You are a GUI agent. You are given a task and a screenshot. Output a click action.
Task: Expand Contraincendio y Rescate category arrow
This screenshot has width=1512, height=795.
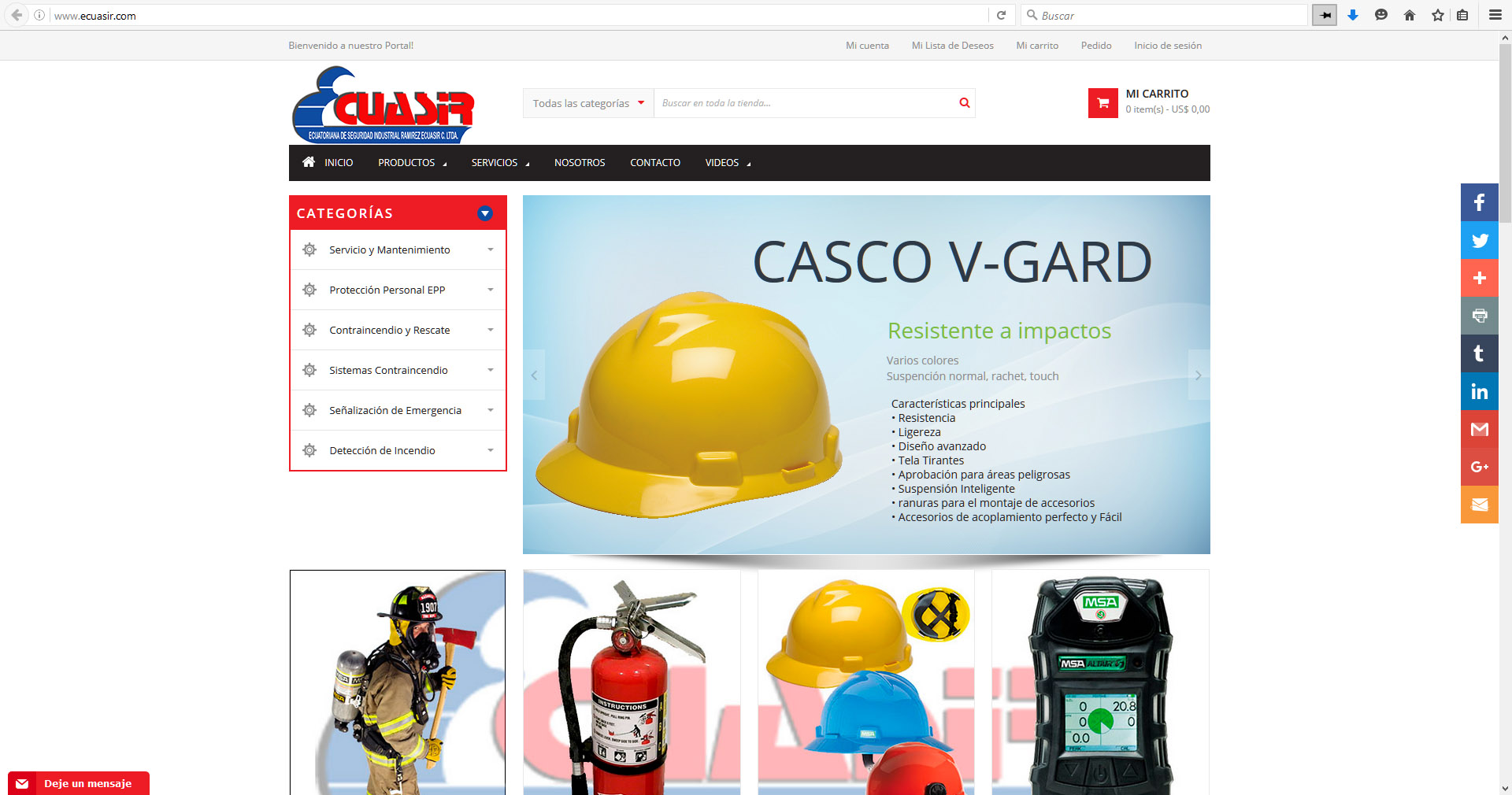[x=491, y=330]
